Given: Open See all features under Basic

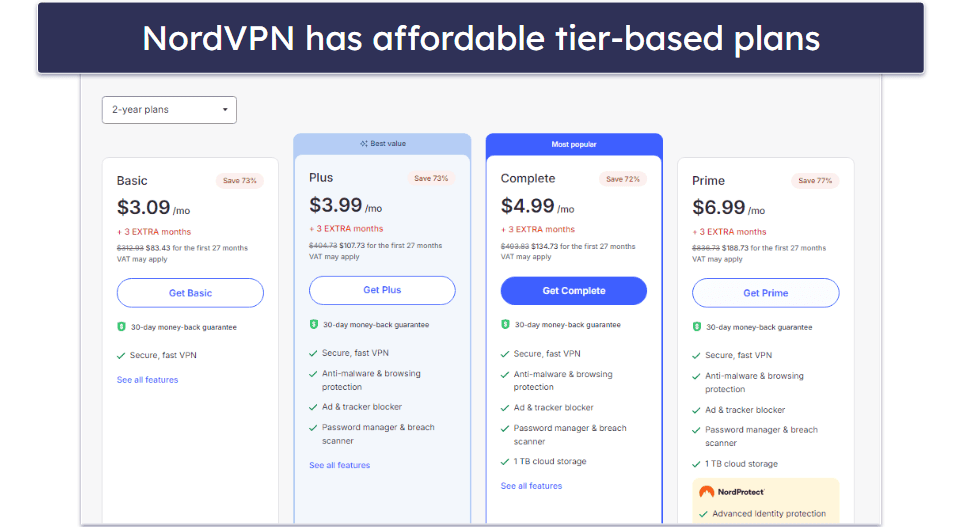Looking at the screenshot, I should (148, 380).
